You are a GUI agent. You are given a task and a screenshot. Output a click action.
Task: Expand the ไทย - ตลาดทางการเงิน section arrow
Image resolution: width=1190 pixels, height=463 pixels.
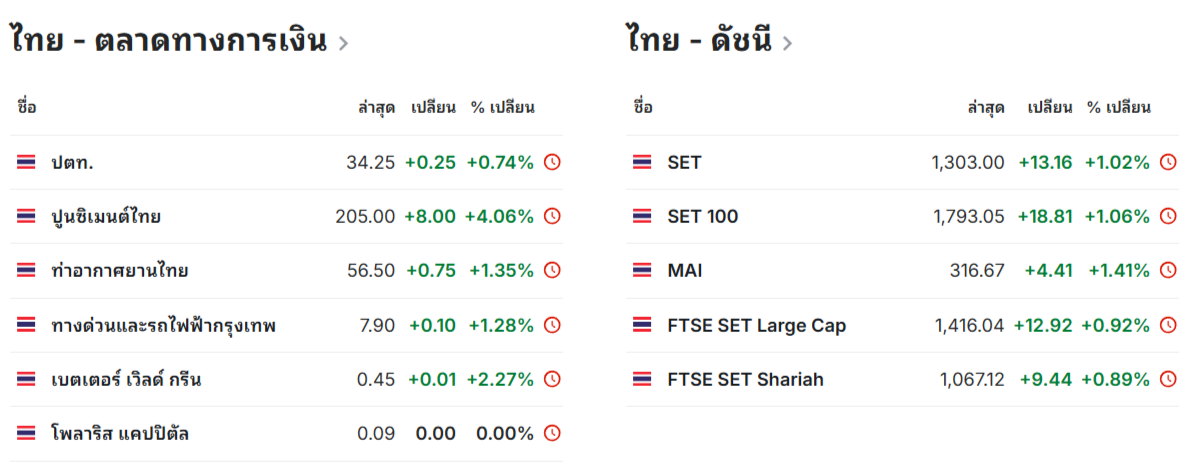pyautogui.click(x=343, y=43)
